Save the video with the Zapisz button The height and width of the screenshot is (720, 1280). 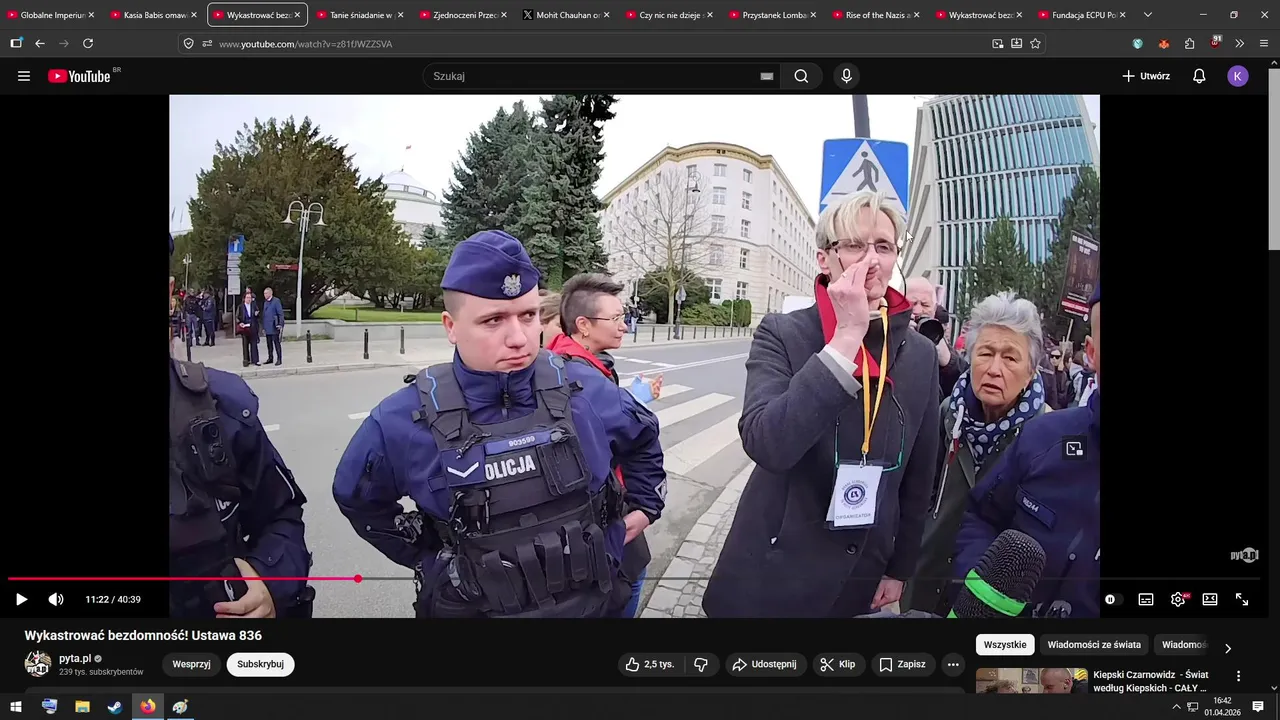tap(902, 664)
